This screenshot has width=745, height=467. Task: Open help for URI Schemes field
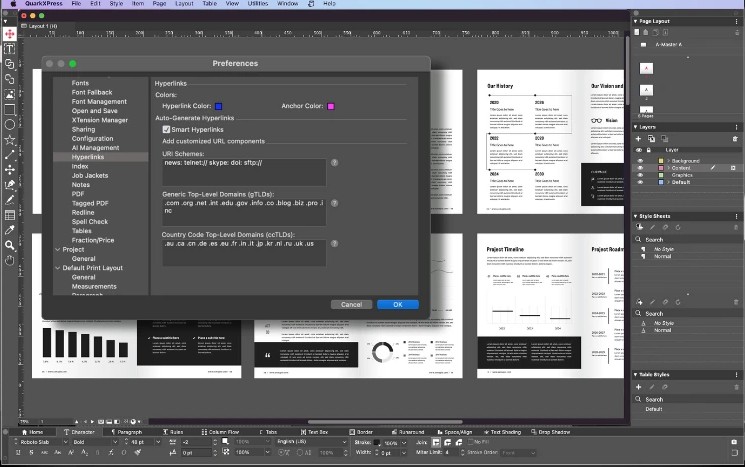coord(334,162)
